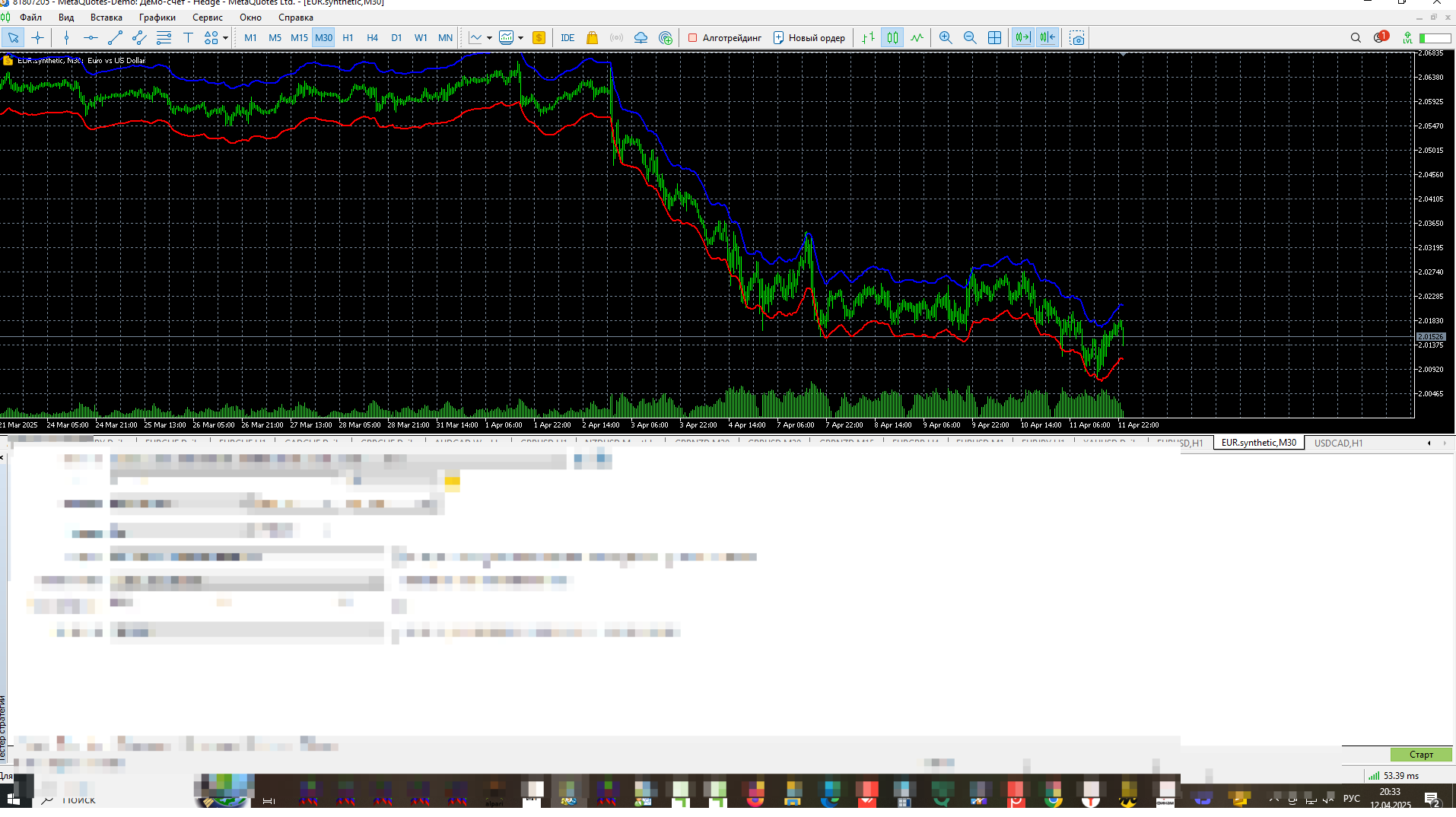The width and height of the screenshot is (1456, 817).
Task: Toggle chart shift from right edge
Action: (1047, 37)
